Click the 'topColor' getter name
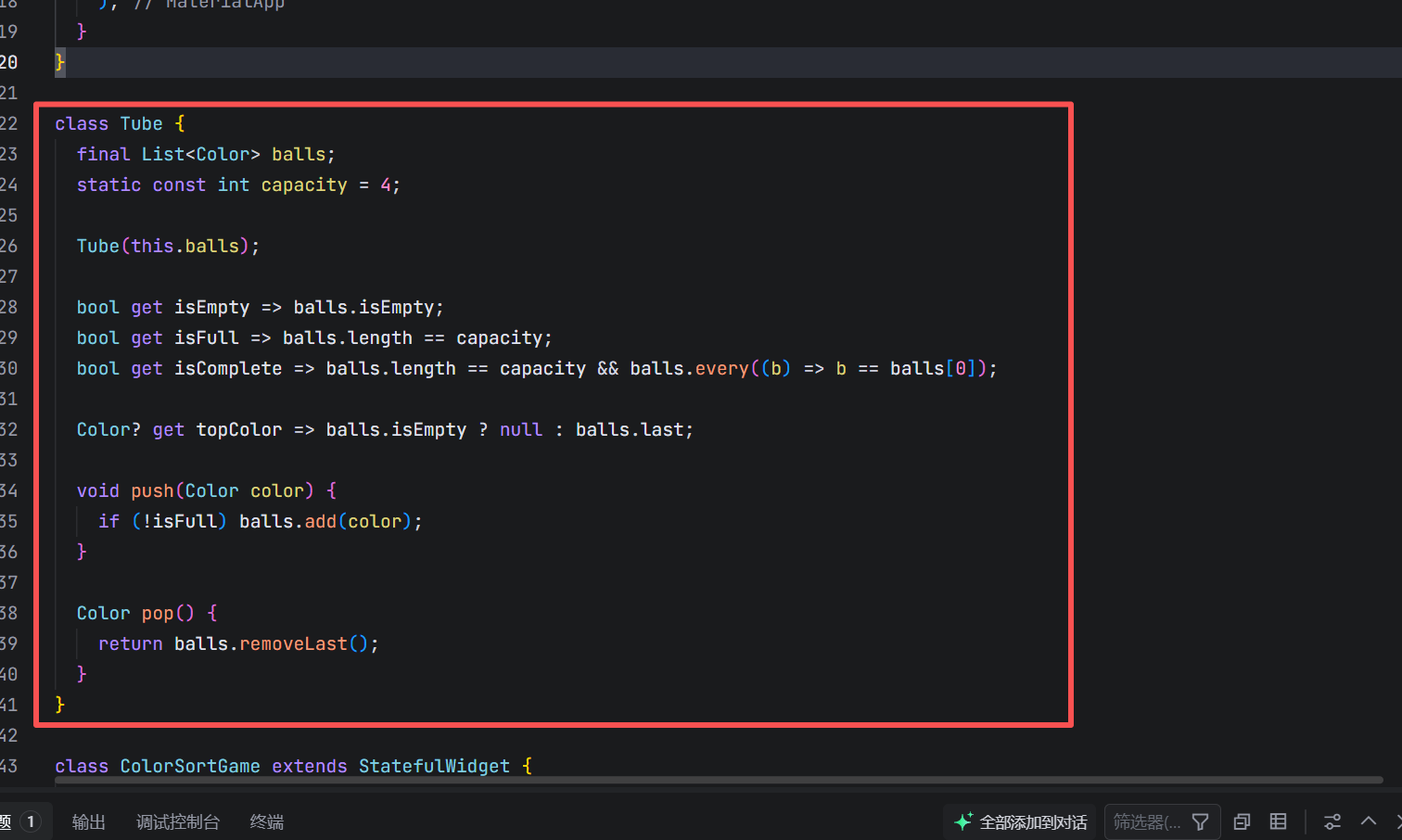The width and height of the screenshot is (1402, 840). [239, 429]
